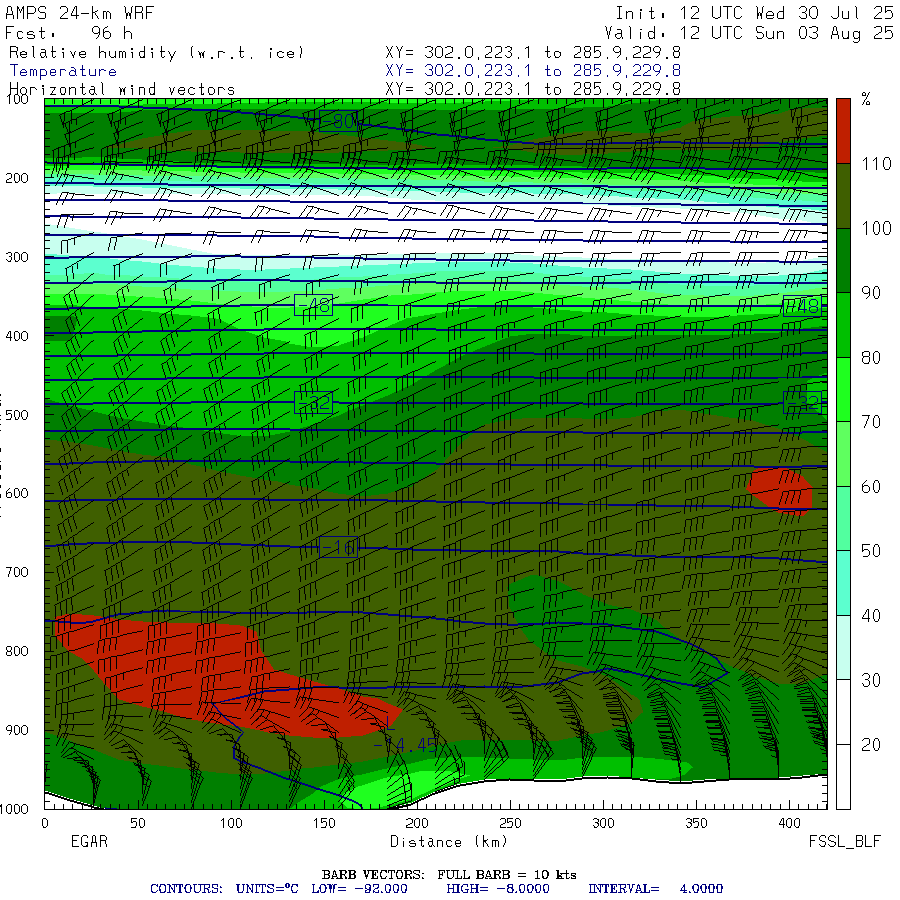The image size is (900, 900).
Task: Select the 'Fcst: 96 h' forecast hour text
Action: tap(69, 33)
